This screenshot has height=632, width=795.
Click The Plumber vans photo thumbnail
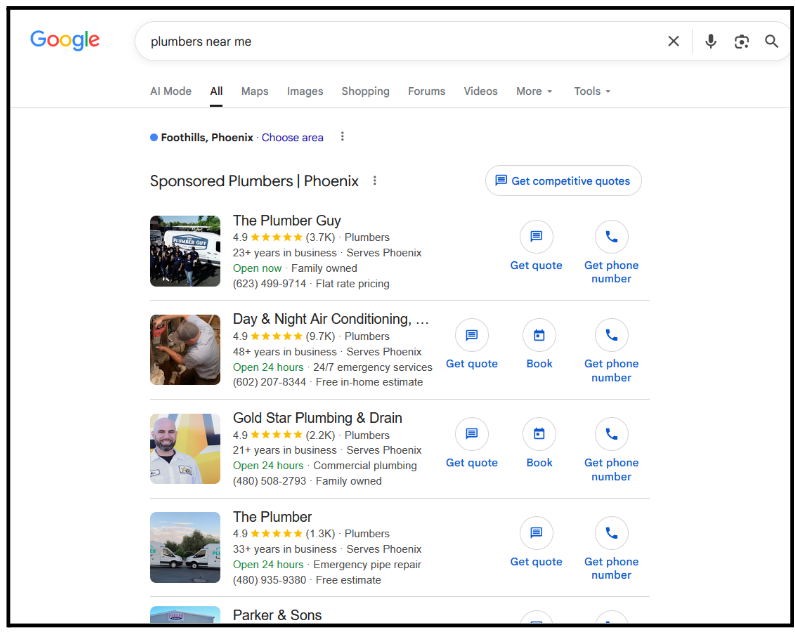click(x=185, y=547)
